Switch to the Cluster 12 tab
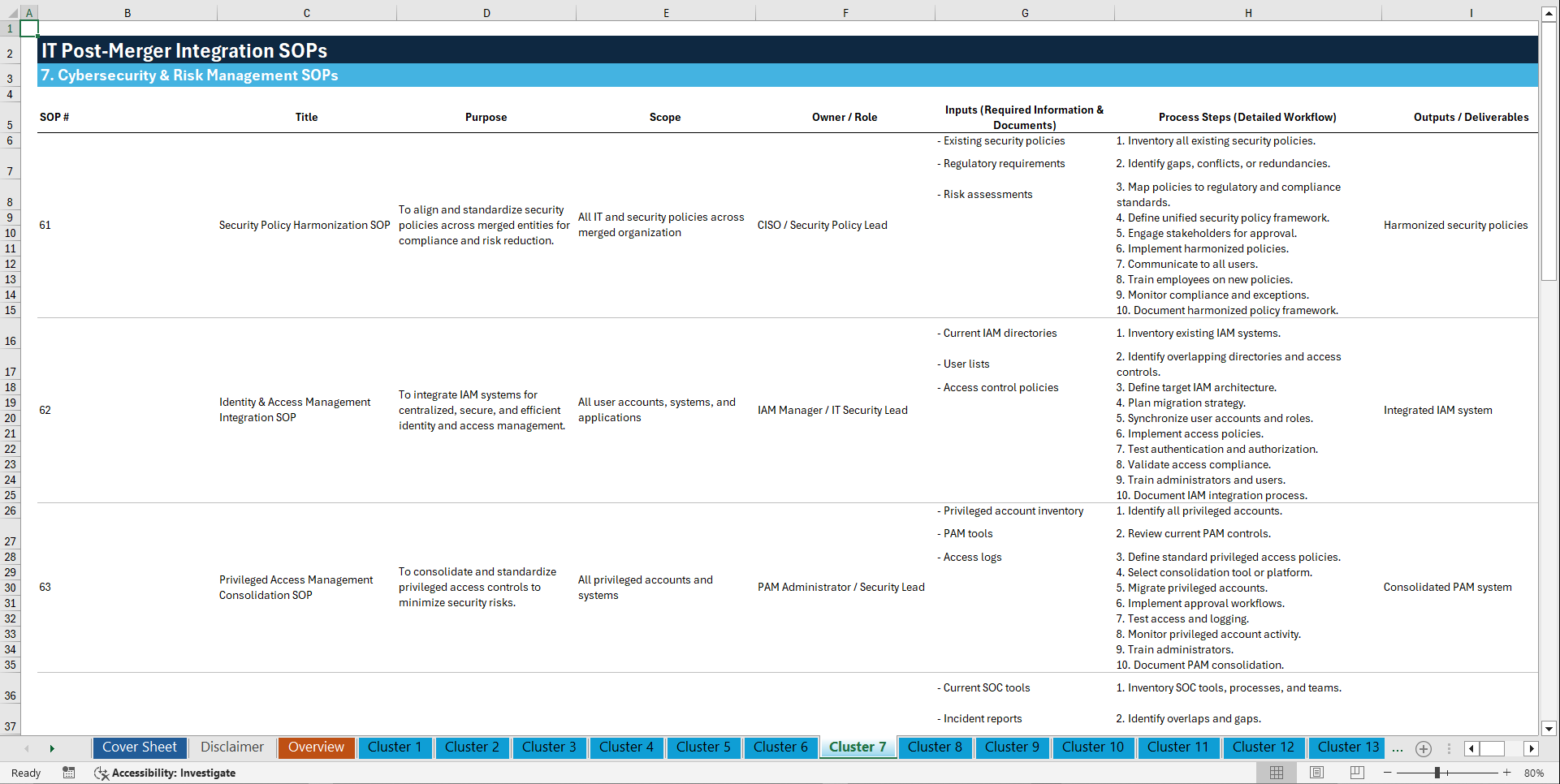The width and height of the screenshot is (1560, 784). [x=1264, y=747]
